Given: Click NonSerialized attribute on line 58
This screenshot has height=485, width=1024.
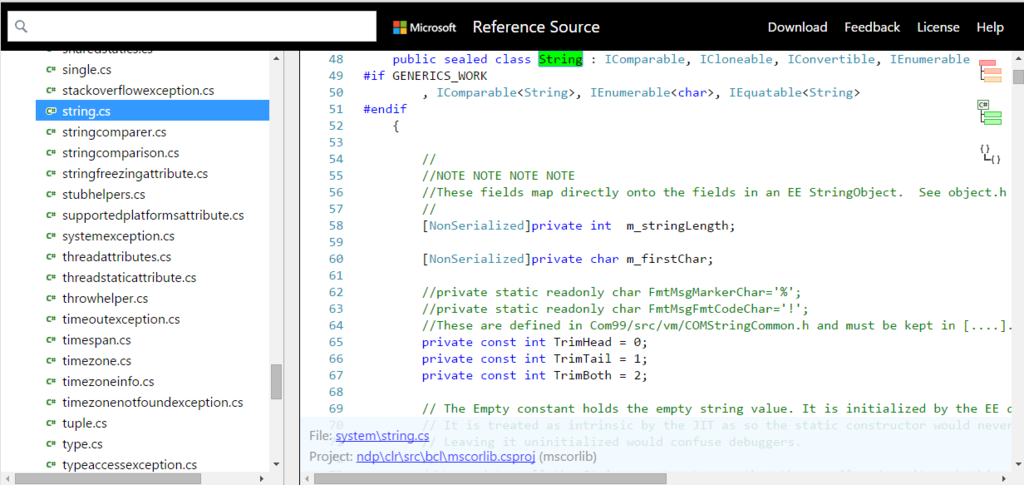Looking at the screenshot, I should (x=476, y=226).
